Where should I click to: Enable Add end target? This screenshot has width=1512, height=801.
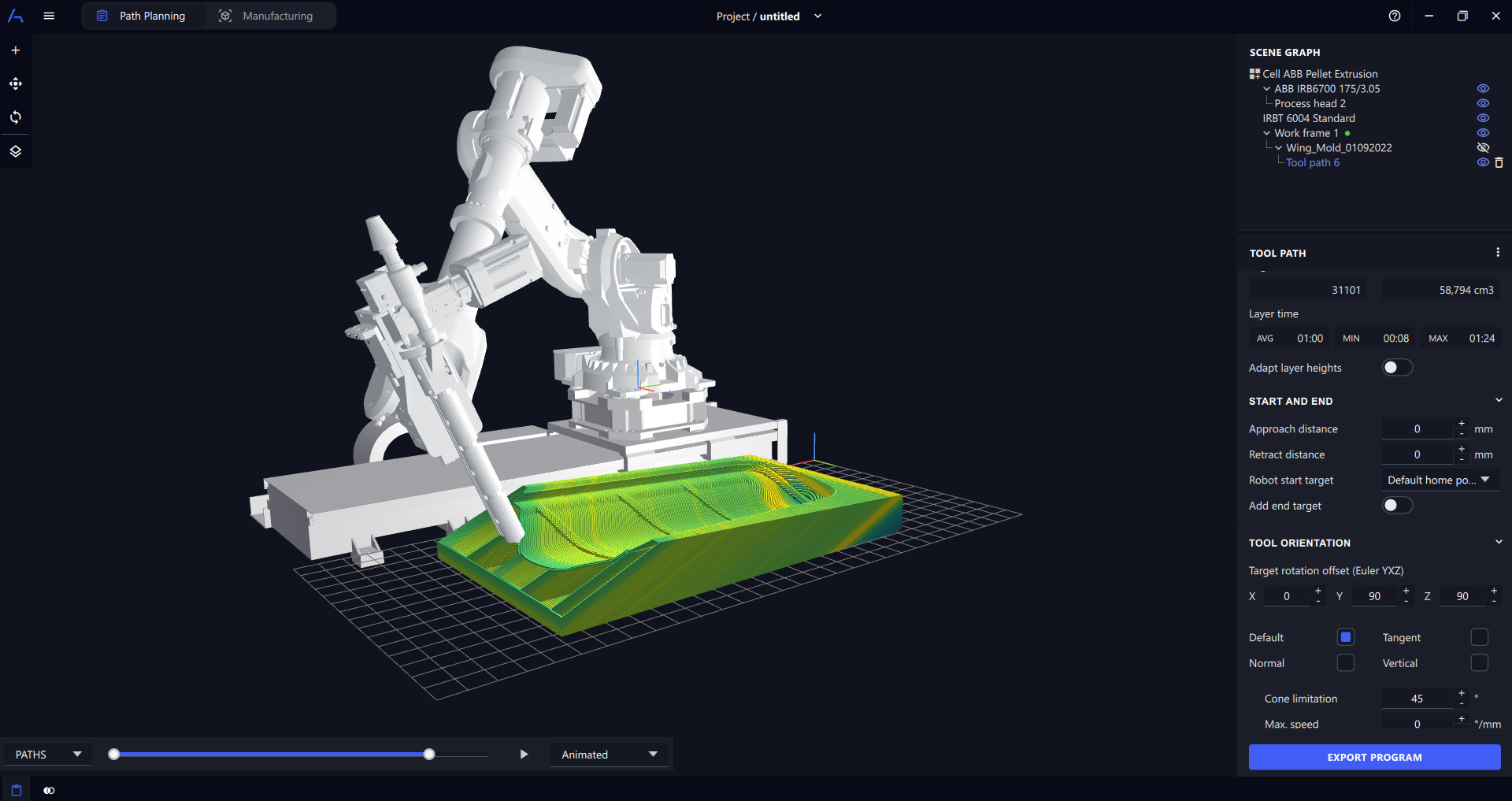click(1397, 505)
